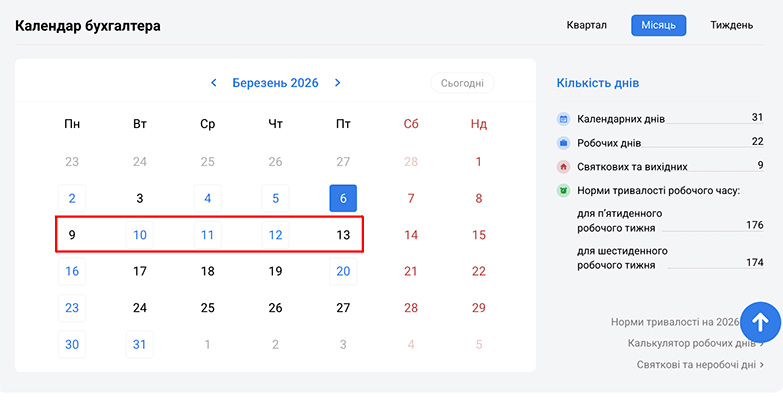
Task: Select Saturday March 14 in calendar
Action: [411, 235]
